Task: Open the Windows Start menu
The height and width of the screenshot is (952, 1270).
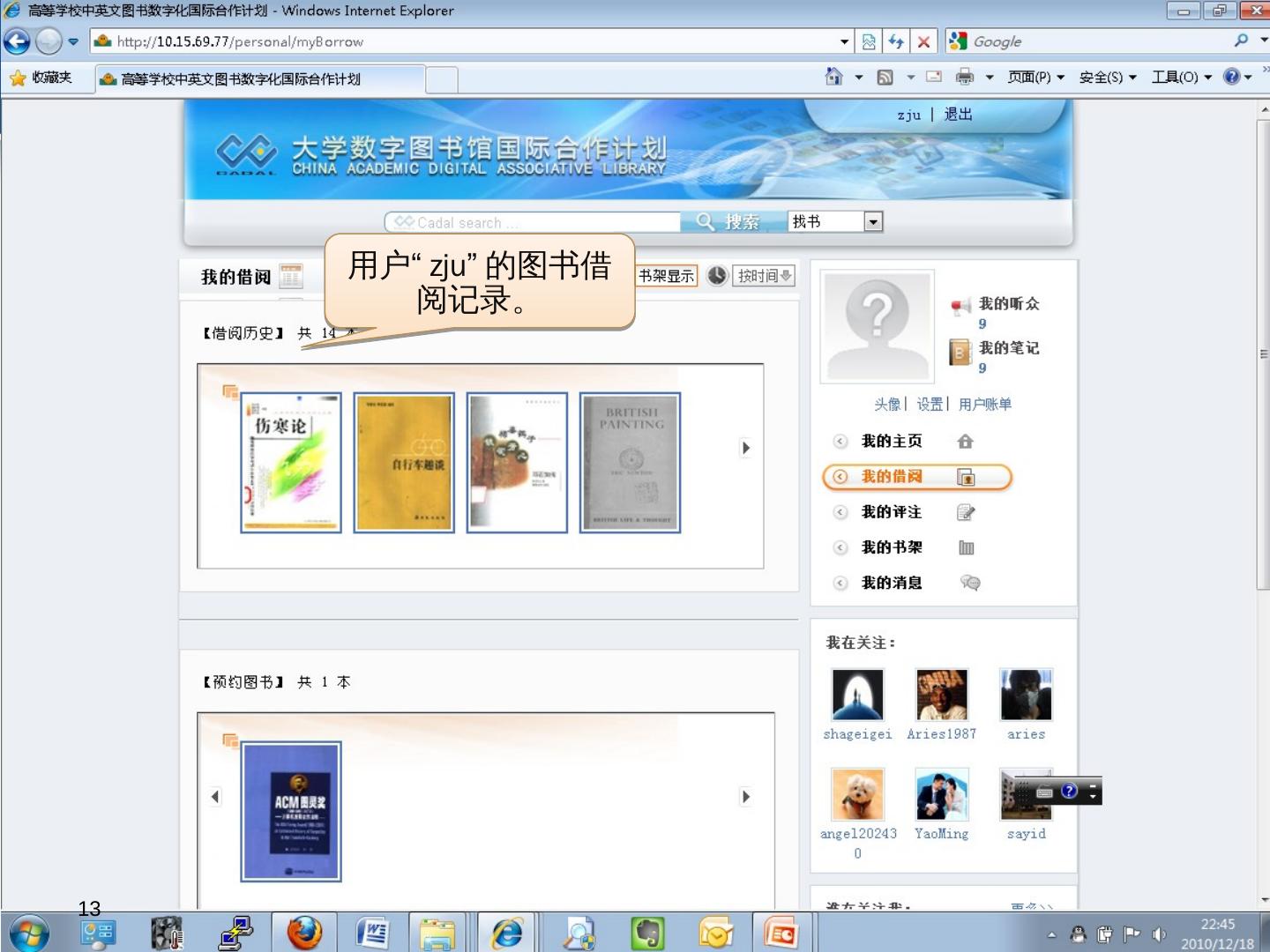Action: click(27, 933)
